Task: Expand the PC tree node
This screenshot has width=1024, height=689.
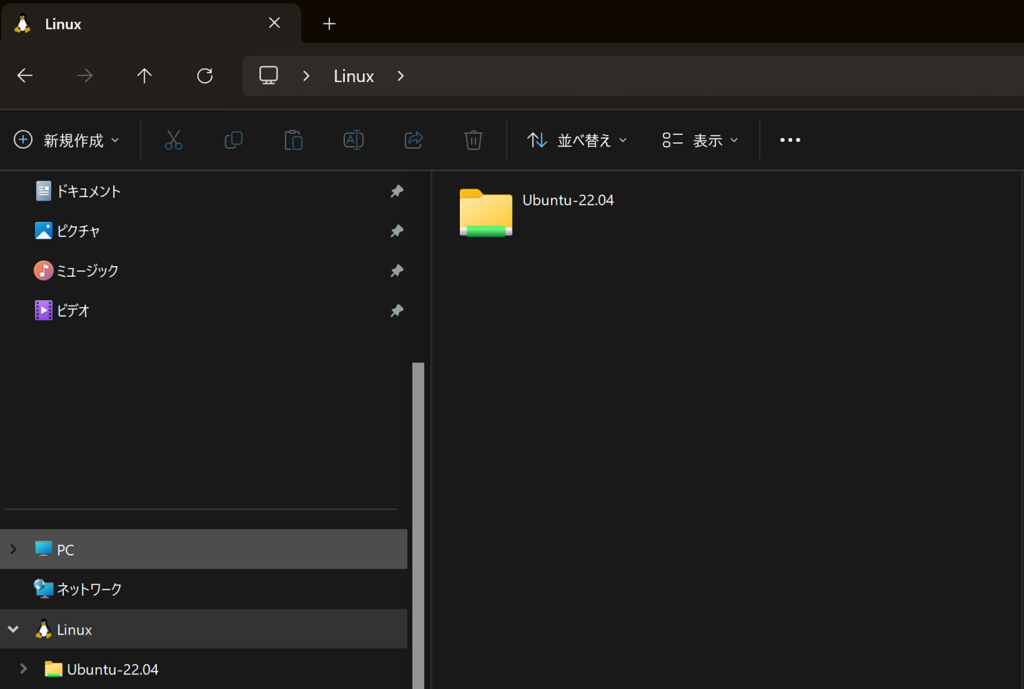Action: click(13, 549)
